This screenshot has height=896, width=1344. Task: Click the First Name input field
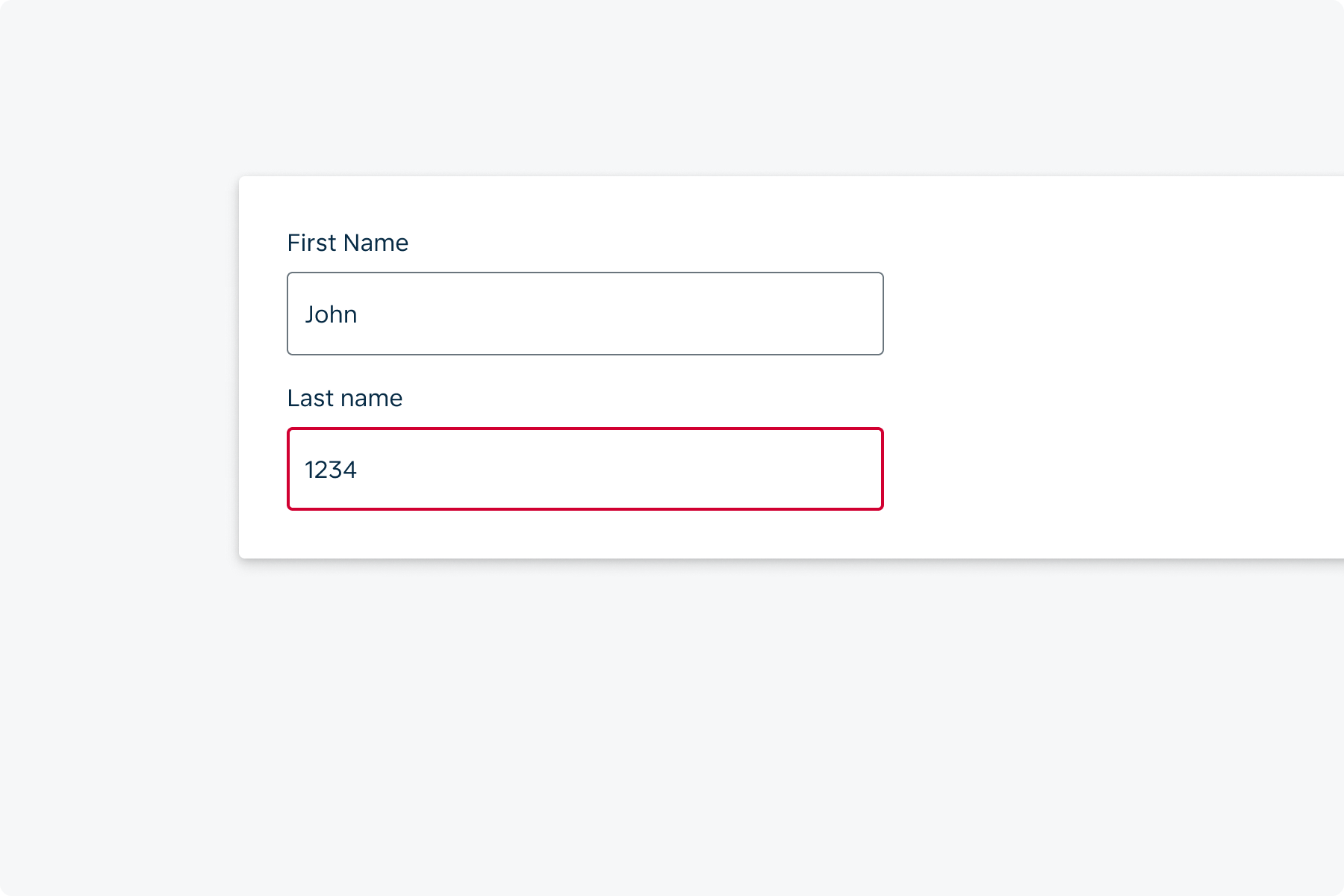(x=585, y=314)
